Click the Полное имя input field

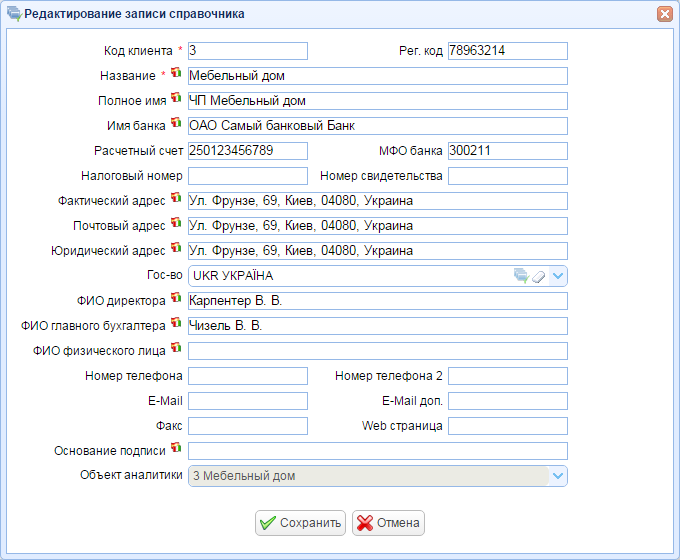click(378, 101)
